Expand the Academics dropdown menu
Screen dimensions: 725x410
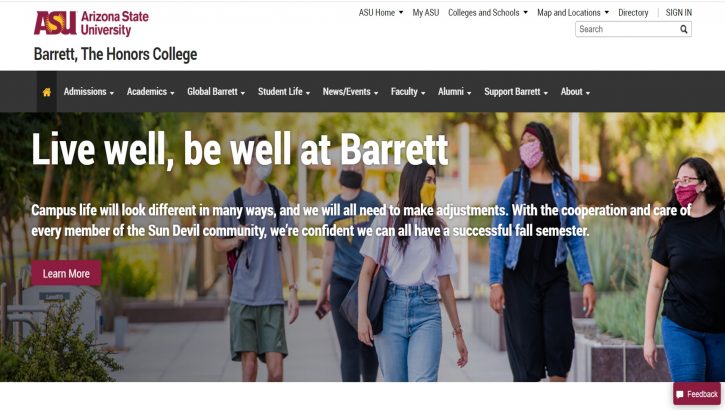point(151,92)
